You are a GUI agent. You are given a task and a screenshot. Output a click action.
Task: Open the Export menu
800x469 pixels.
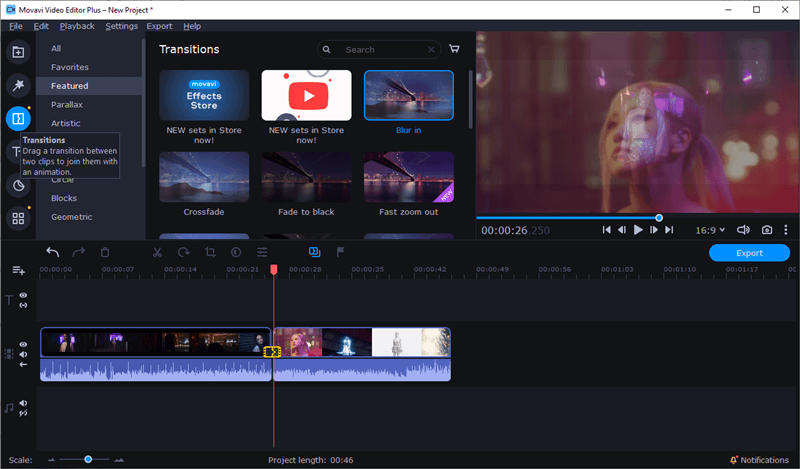[x=159, y=26]
